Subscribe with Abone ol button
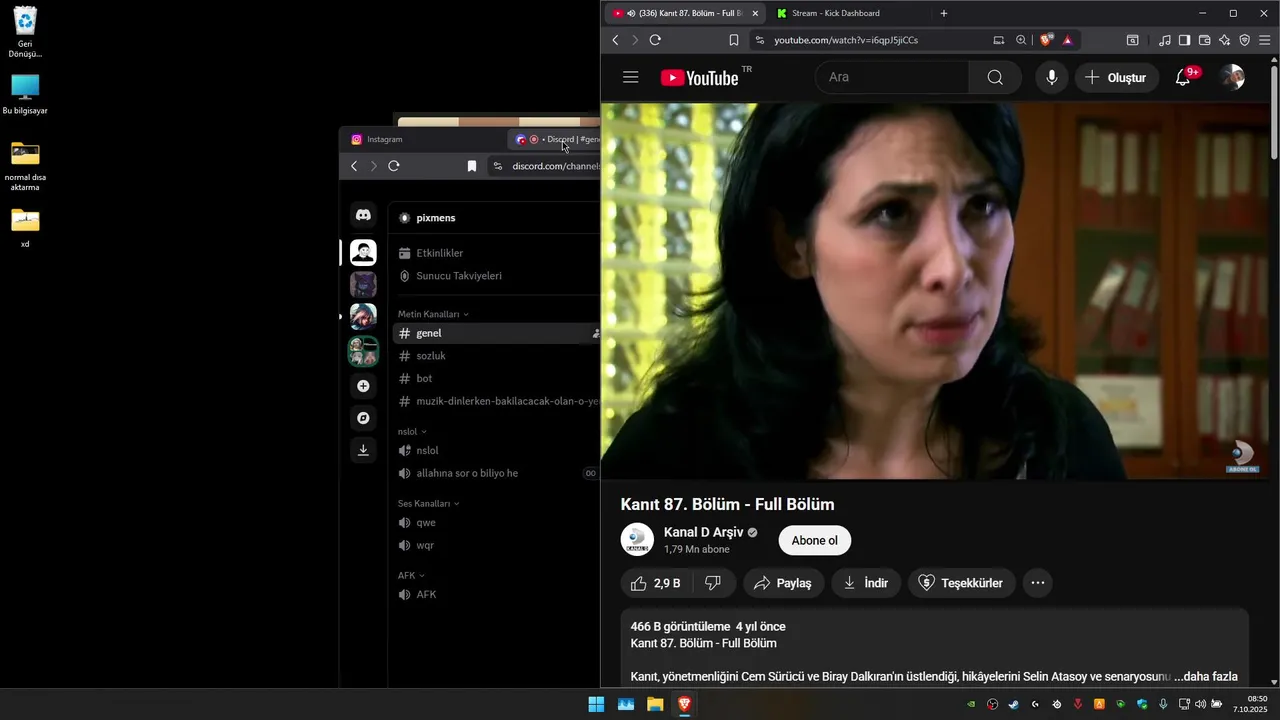This screenshot has height=720, width=1280. [x=814, y=541]
